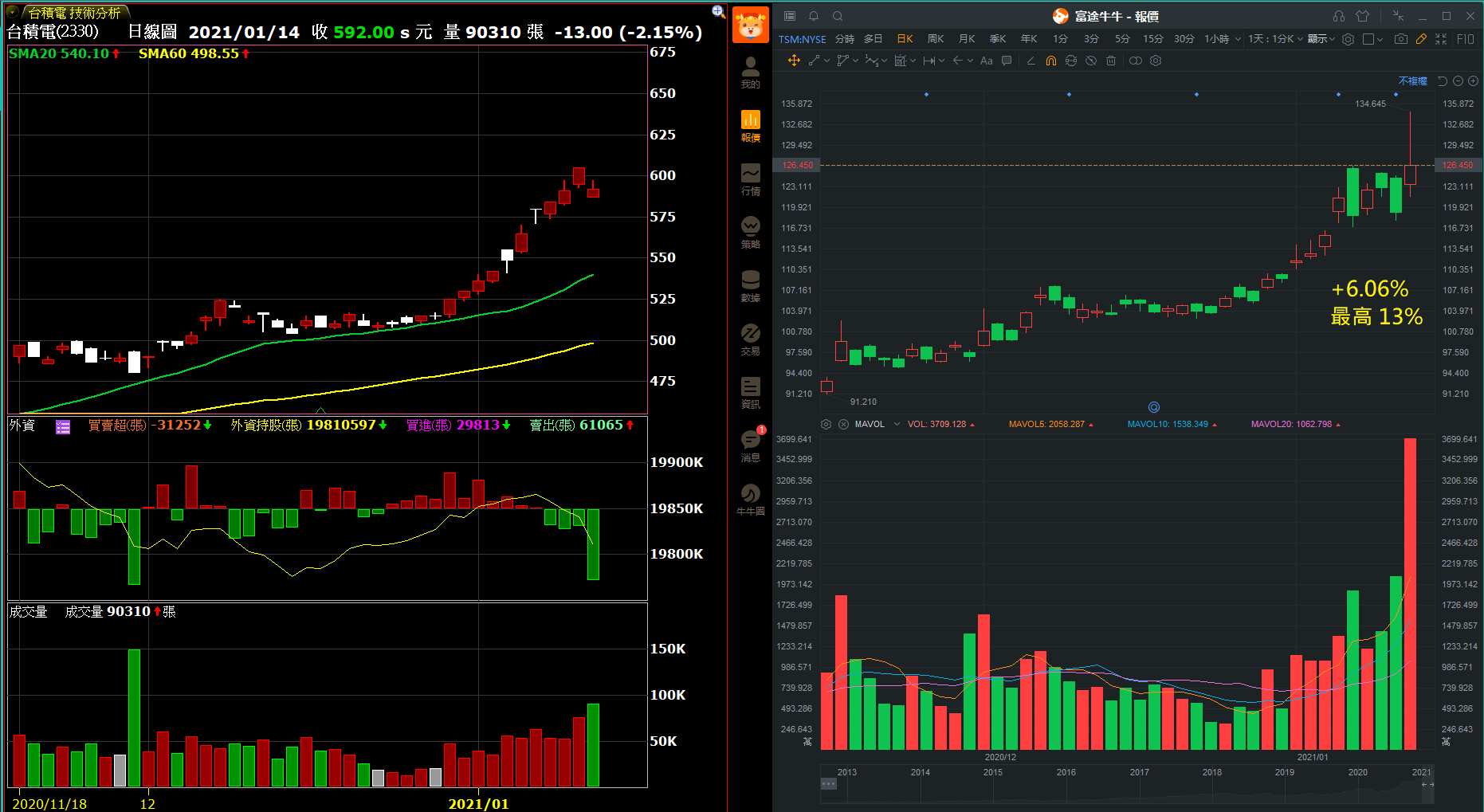Open notifications bell icon
This screenshot has width=1484, height=812.
tap(814, 16)
